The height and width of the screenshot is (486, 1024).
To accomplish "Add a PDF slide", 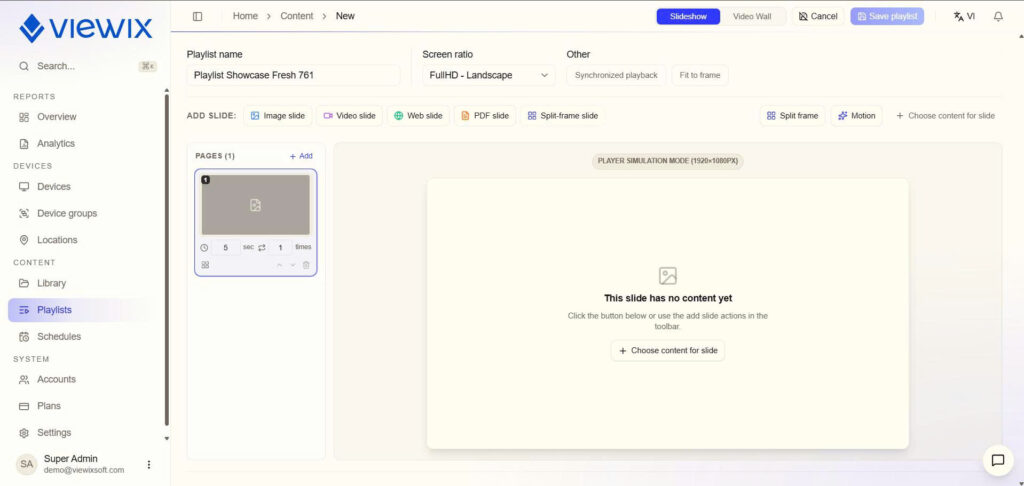I will [x=485, y=116].
